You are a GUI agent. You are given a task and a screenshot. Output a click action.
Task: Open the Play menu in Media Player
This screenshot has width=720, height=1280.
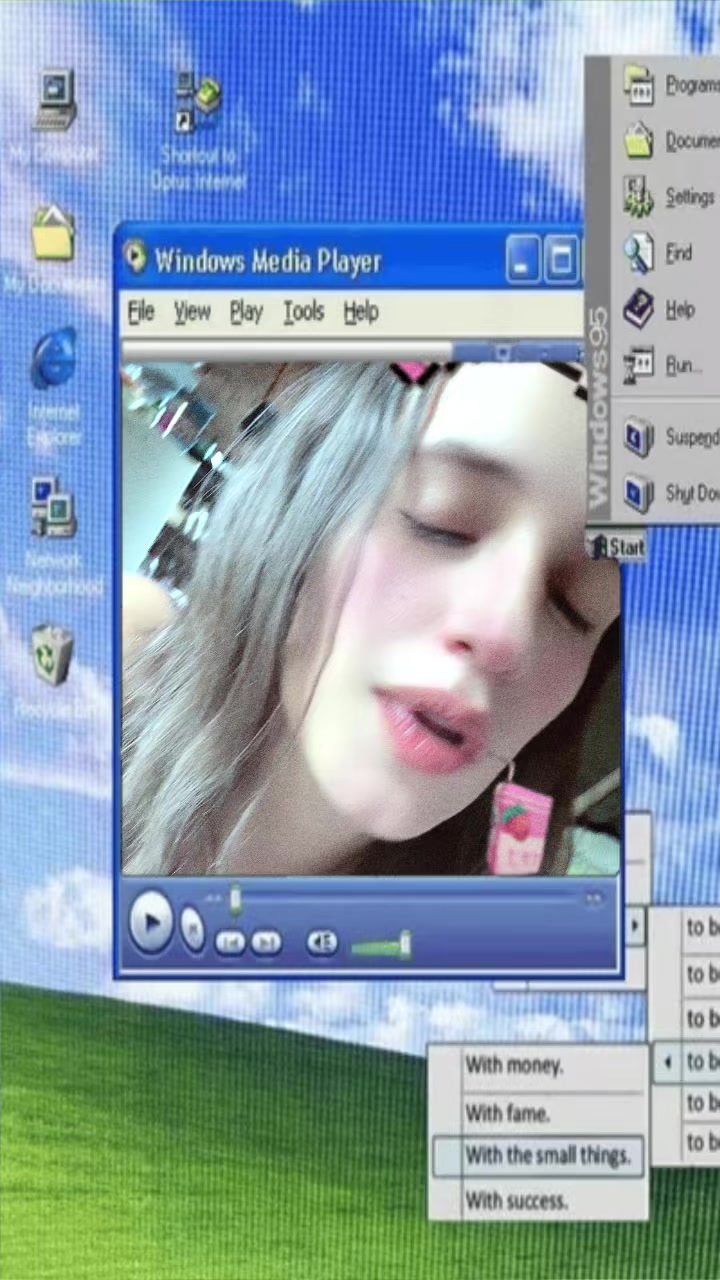click(246, 312)
